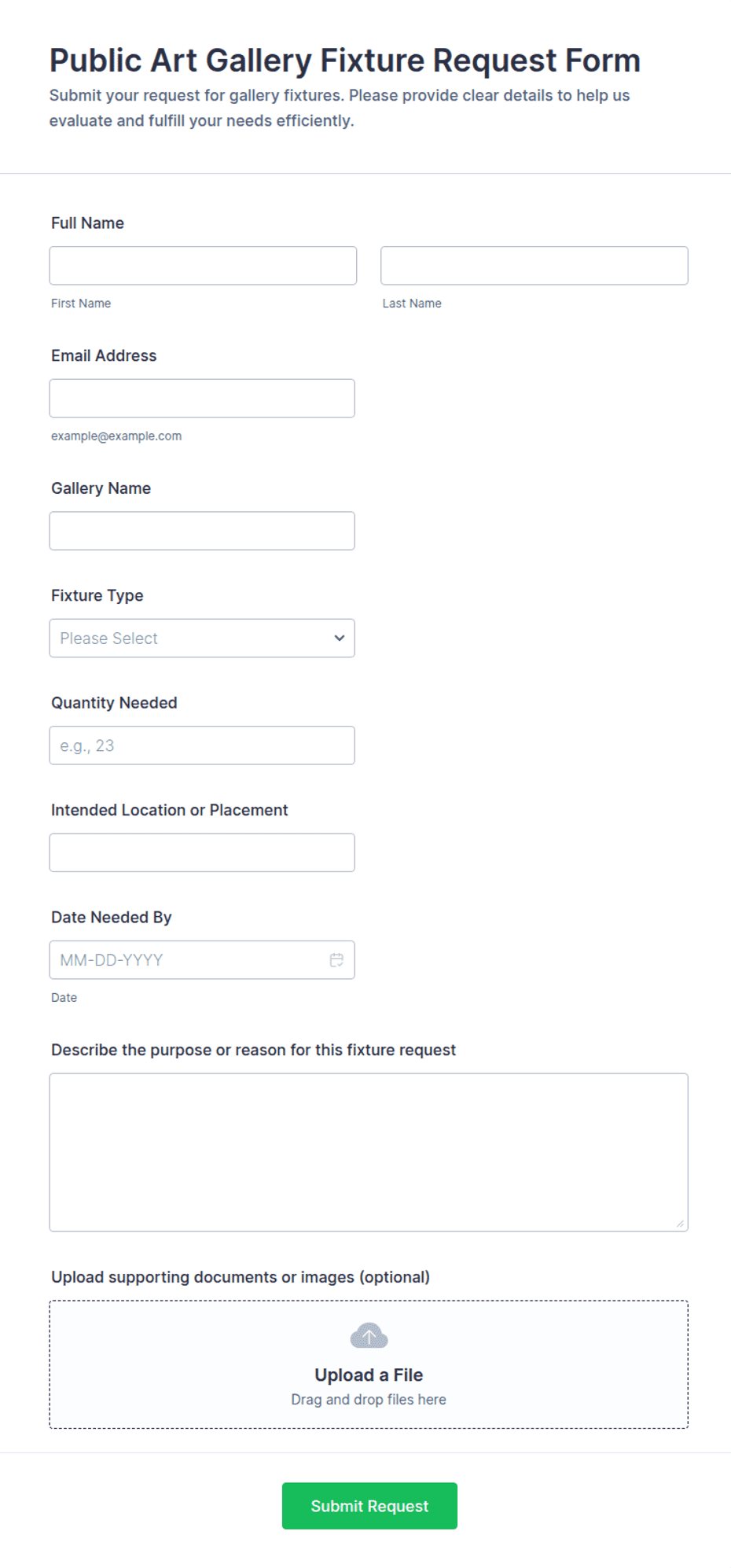Viewport: 731px width, 1568px height.
Task: Click the form title heading
Action: point(344,61)
